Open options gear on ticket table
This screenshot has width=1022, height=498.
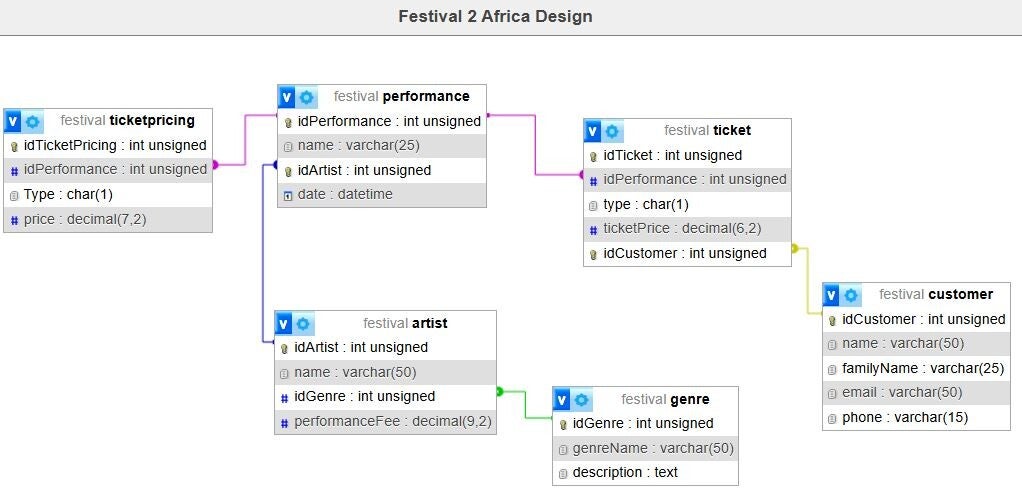click(x=612, y=131)
